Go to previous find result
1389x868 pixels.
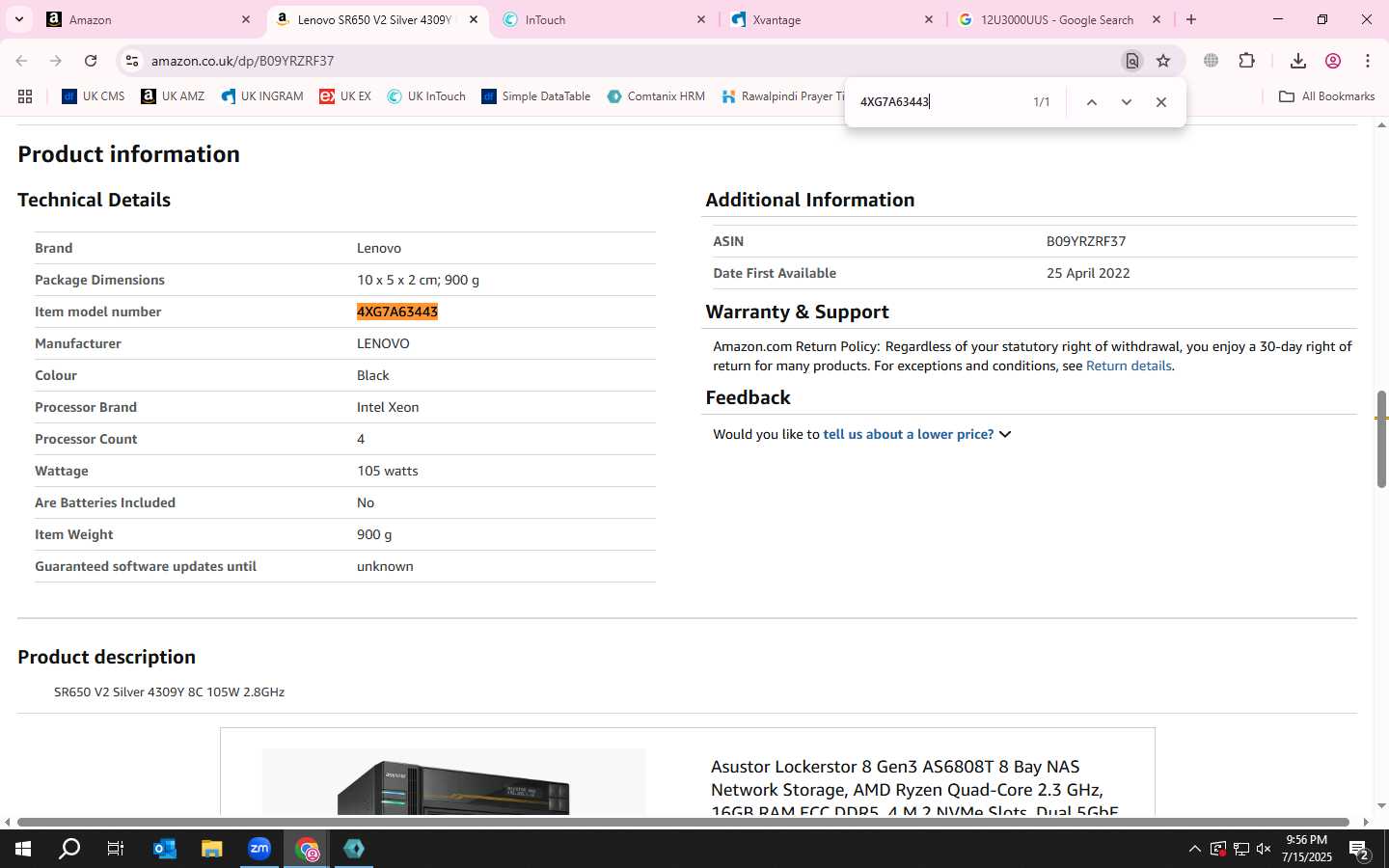tap(1092, 102)
